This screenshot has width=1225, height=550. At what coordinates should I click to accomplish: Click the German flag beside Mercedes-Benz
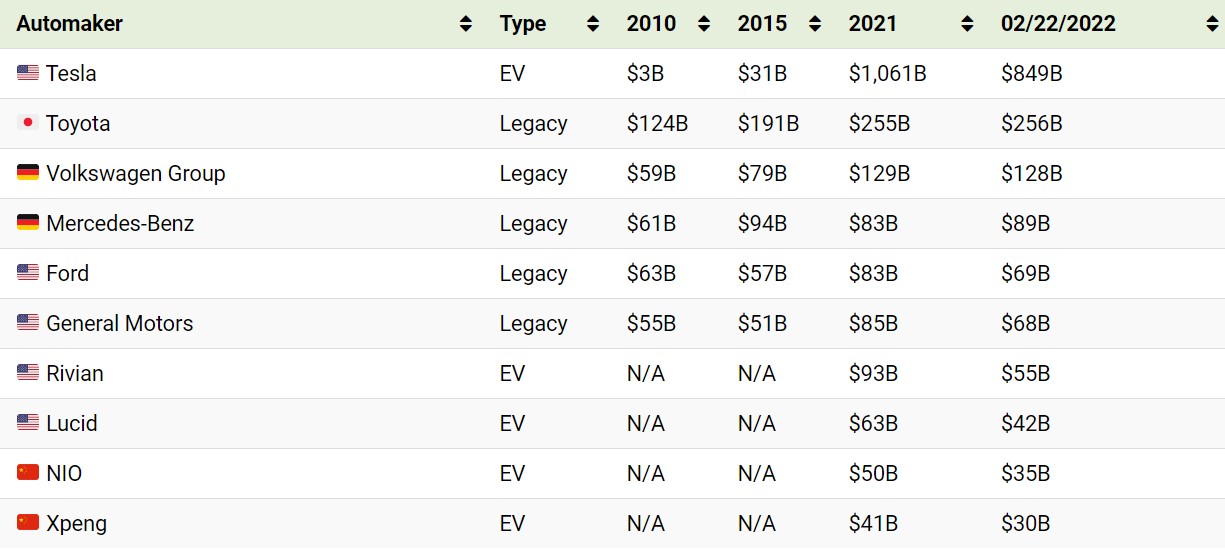click(28, 223)
